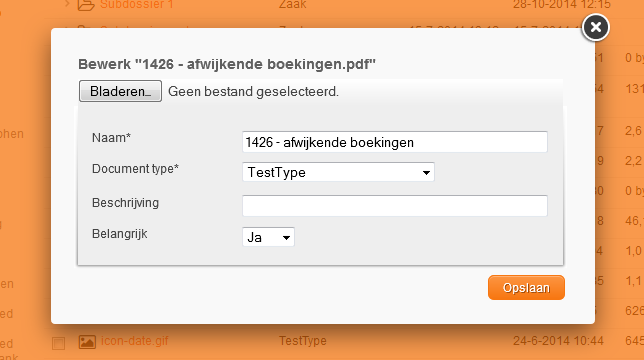Screen dimensions: 644x360
Task: Click the TestType cell in icon-date.gif row
Action: tap(303, 341)
